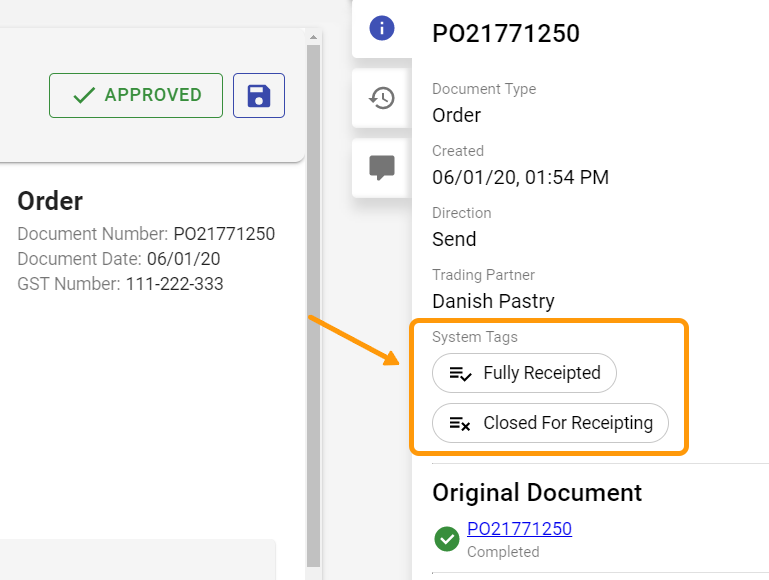Open the history clock icon tab
Viewport: 769px width, 580px height.
(382, 98)
